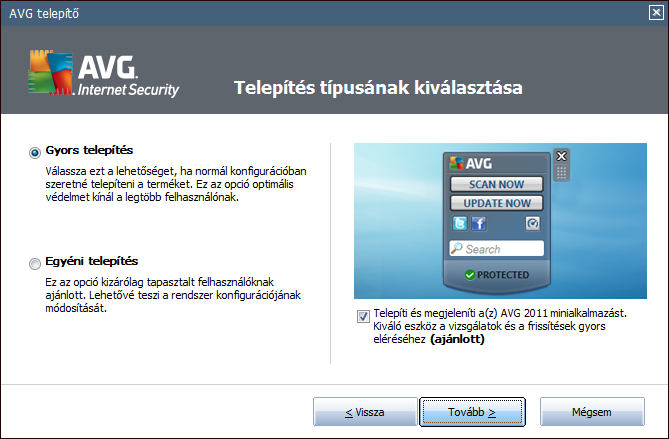Uncheck the AVG 2011 minialkalmazás checkbox
The image size is (669, 439).
click(x=363, y=317)
